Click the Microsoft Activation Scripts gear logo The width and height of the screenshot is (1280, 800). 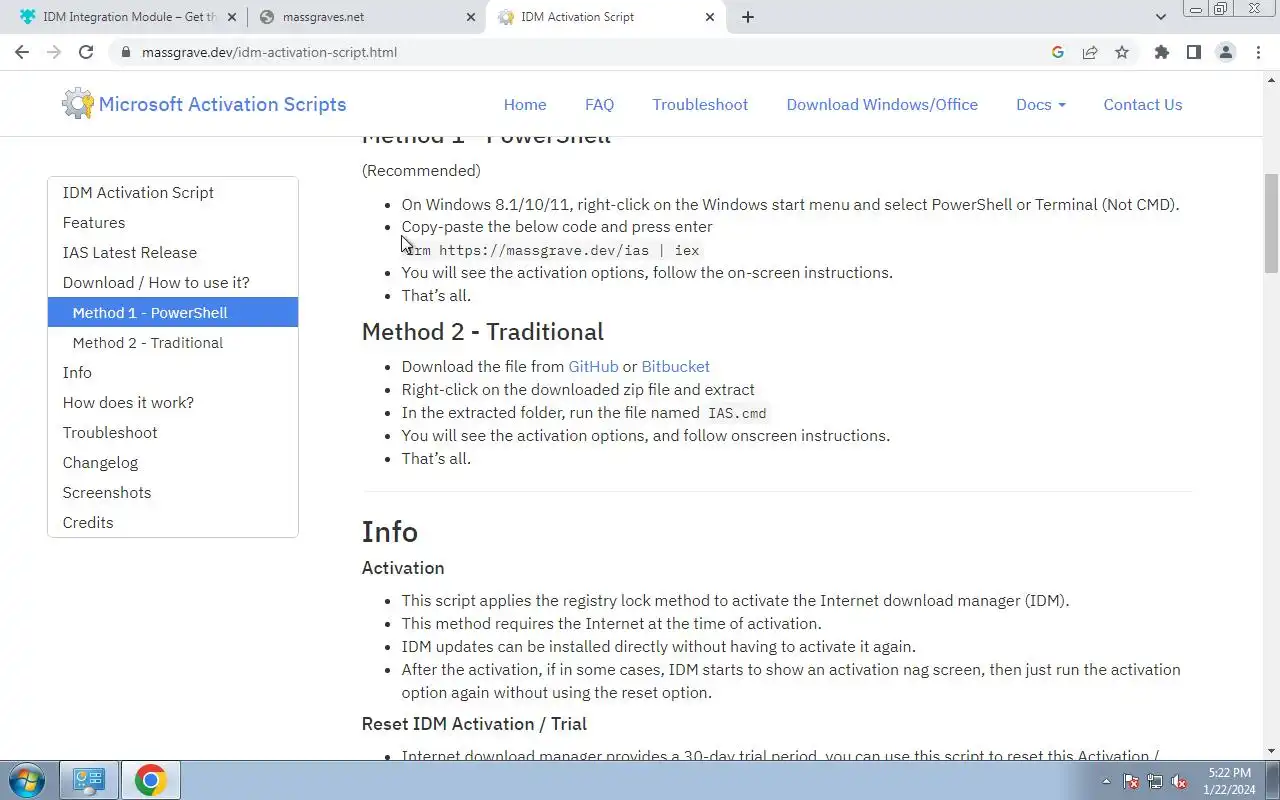pos(77,104)
